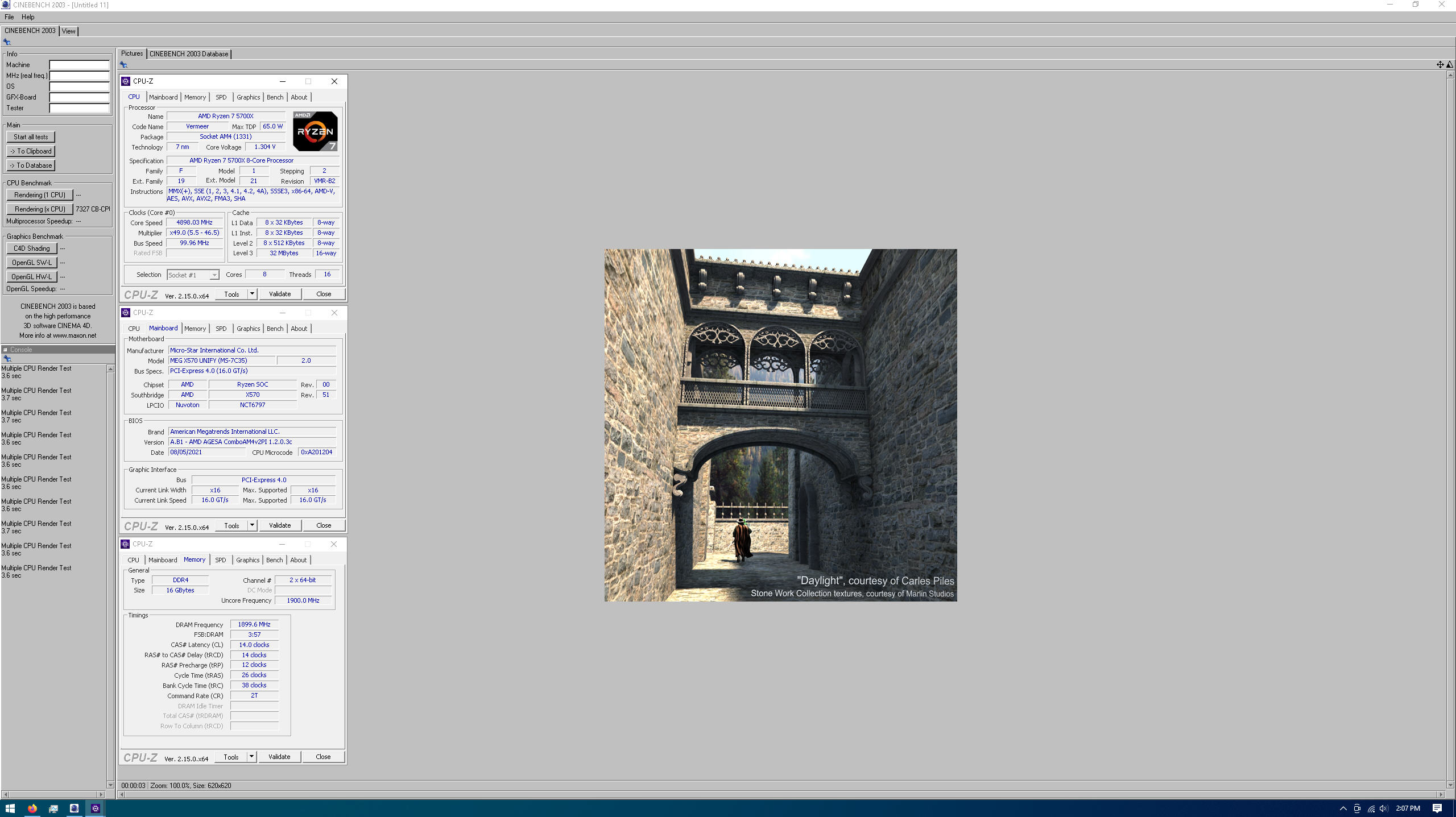The height and width of the screenshot is (817, 1456).
Task: Open Firefox from the taskbar
Action: click(32, 808)
